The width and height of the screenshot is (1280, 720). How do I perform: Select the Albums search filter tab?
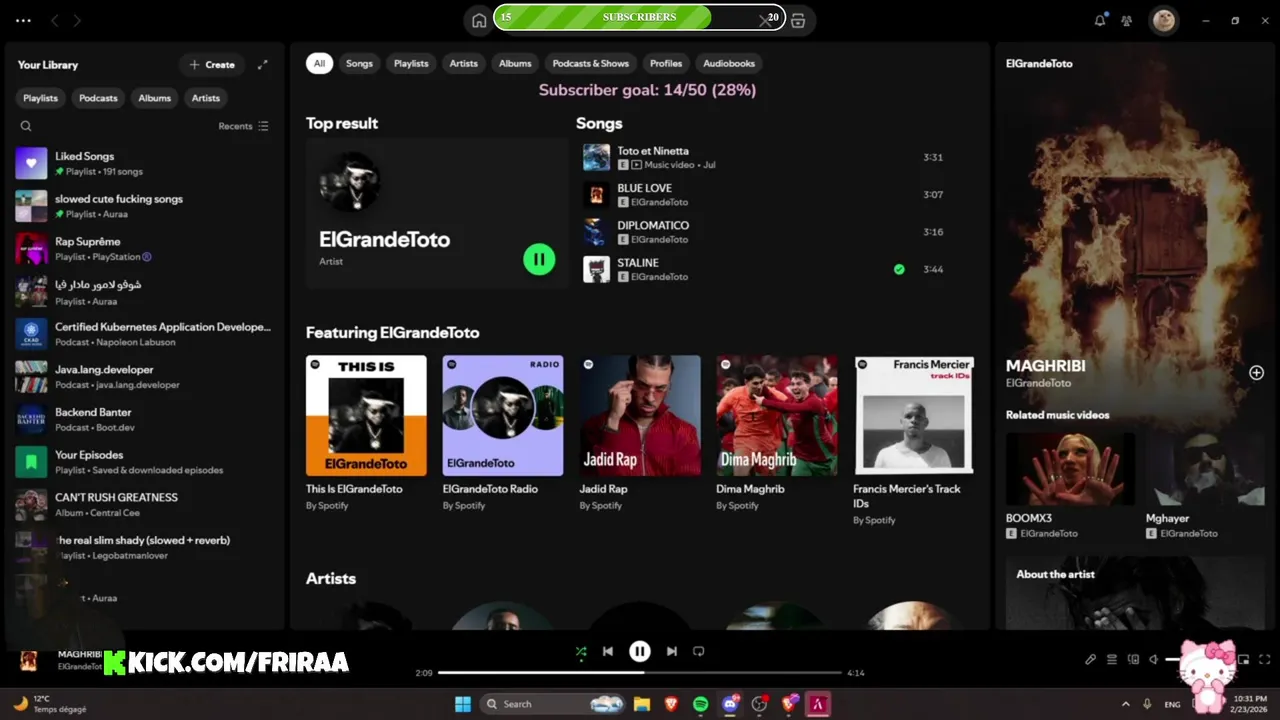pyautogui.click(x=515, y=63)
